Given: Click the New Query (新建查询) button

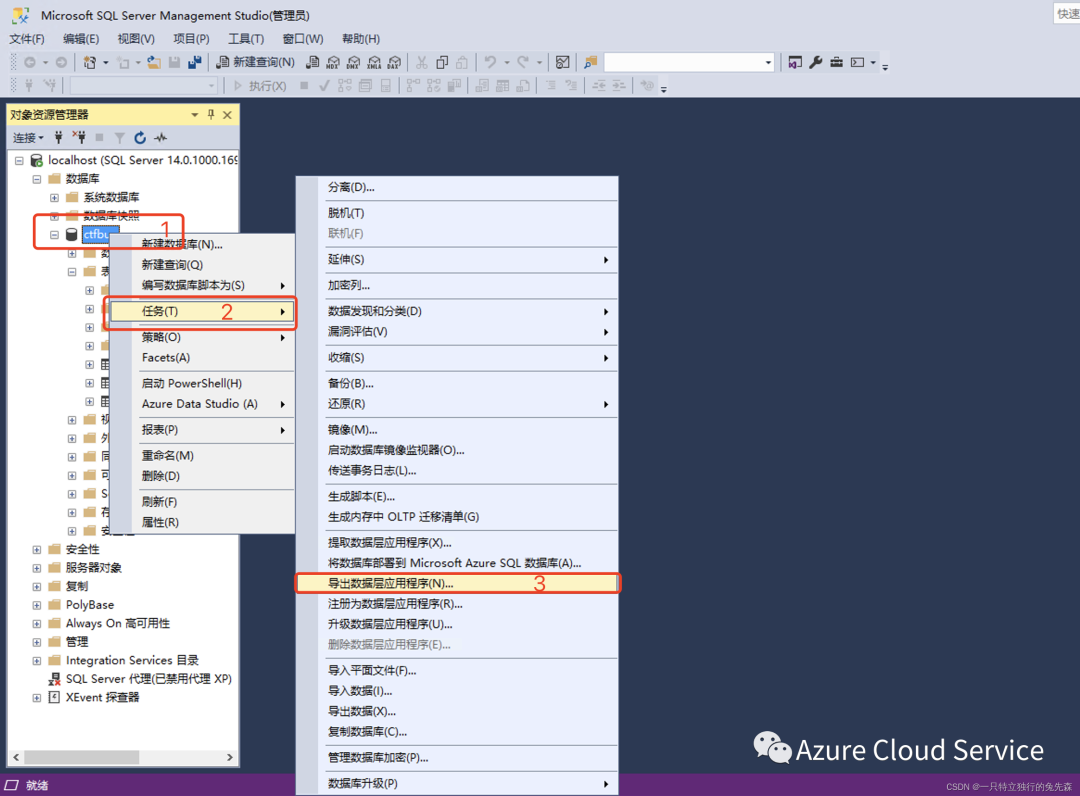Looking at the screenshot, I should (256, 63).
